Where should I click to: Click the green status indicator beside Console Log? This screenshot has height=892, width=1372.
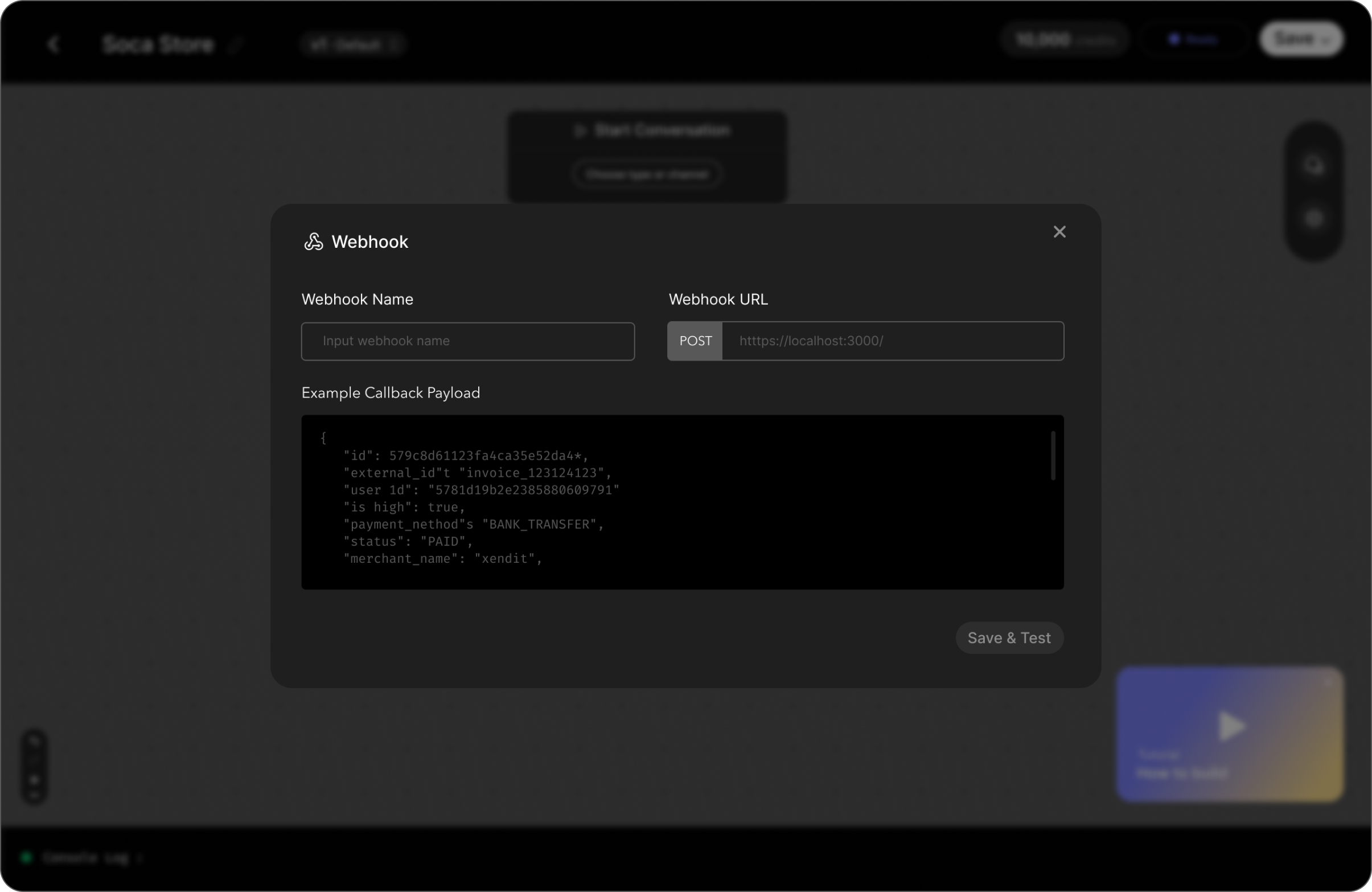[27, 858]
